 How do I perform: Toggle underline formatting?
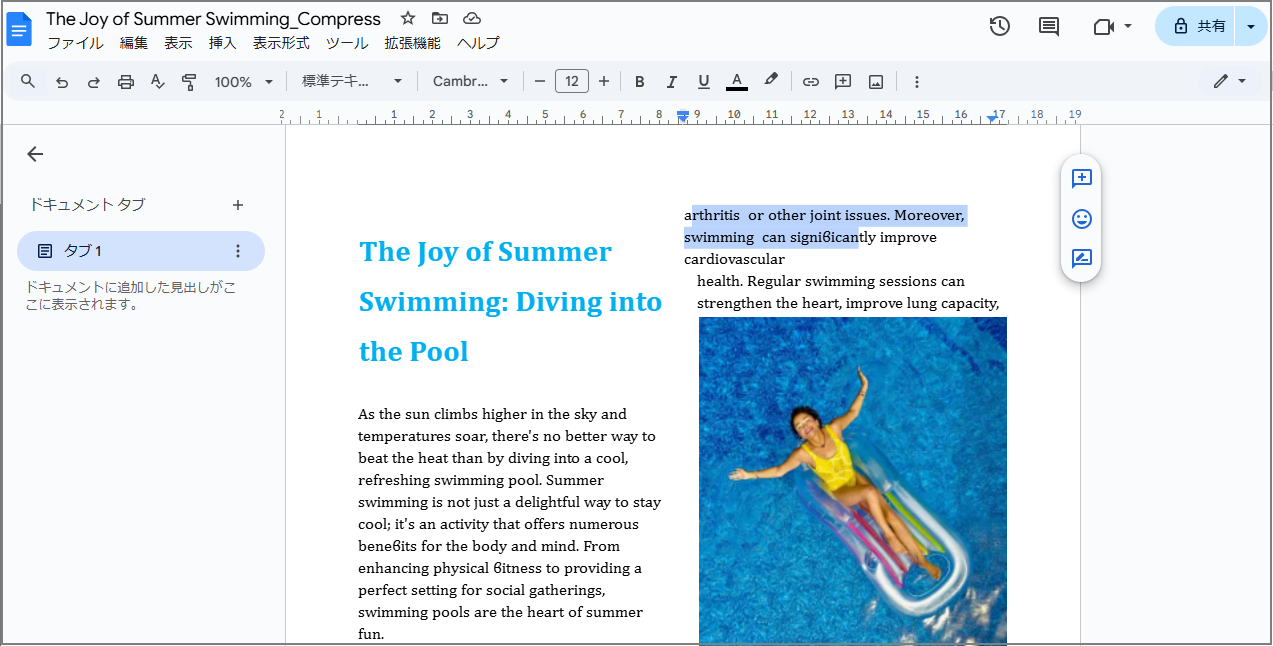[704, 82]
